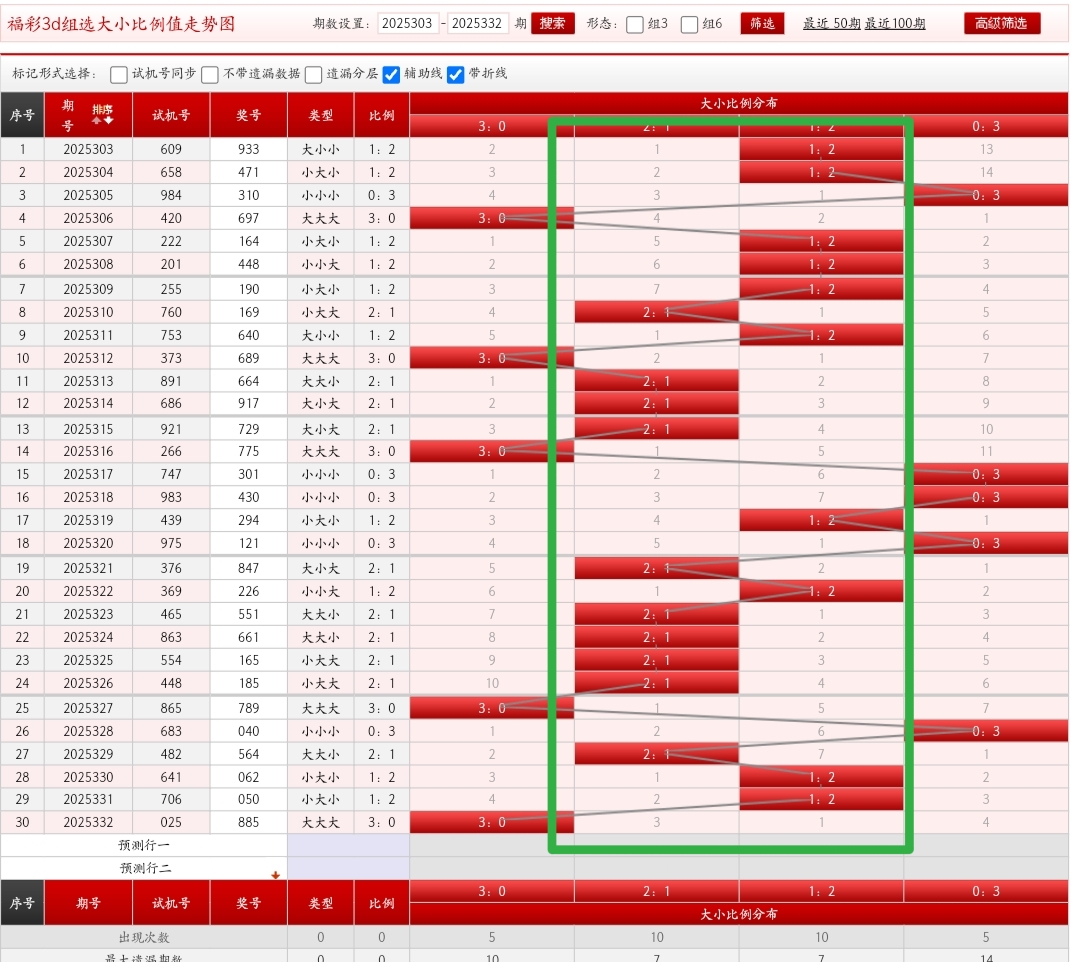Click period 2025312 in the table
Image resolution: width=1080 pixels, height=962 pixels.
[88, 358]
